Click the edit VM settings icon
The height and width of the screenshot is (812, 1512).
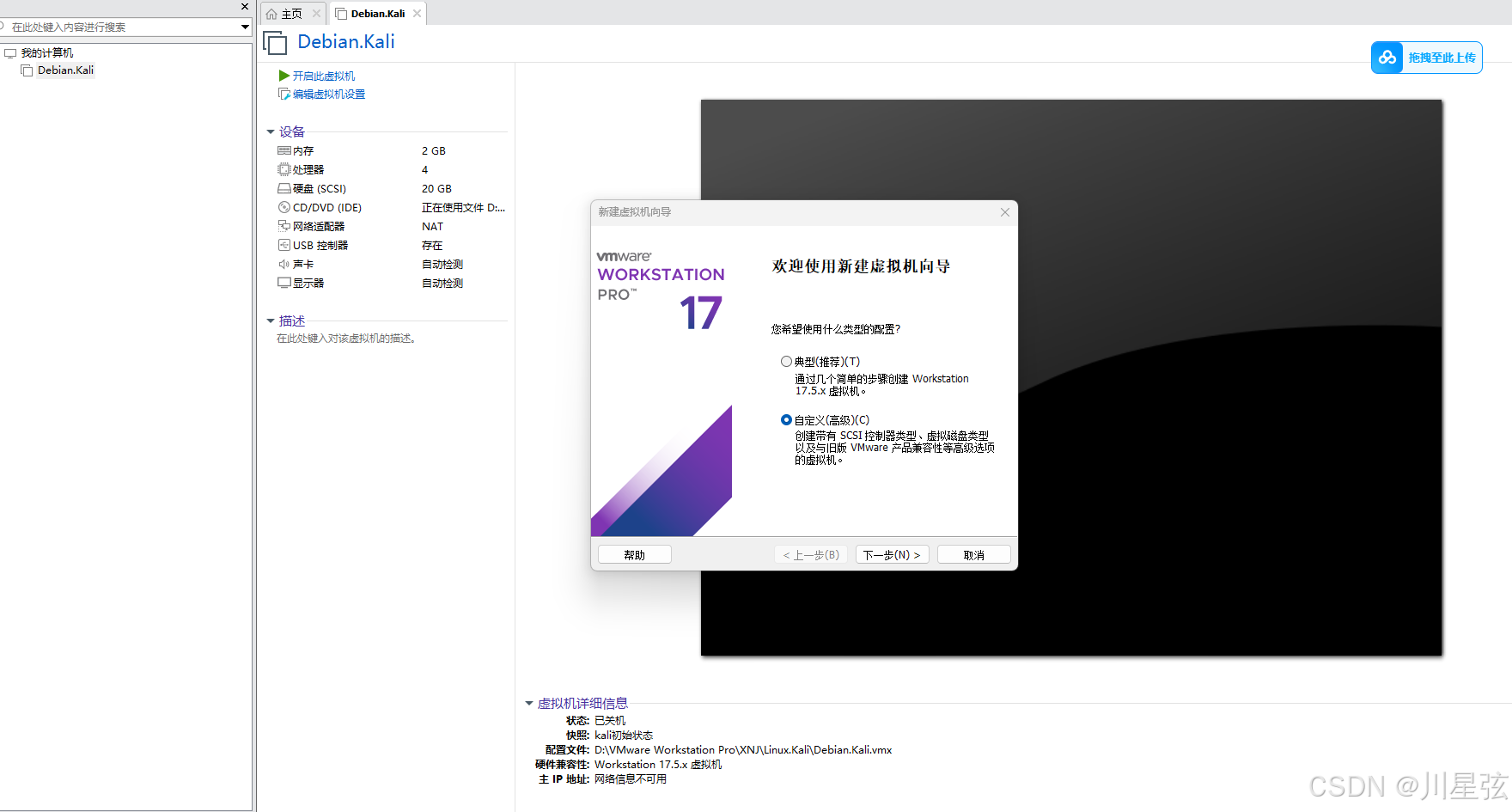click(x=283, y=94)
